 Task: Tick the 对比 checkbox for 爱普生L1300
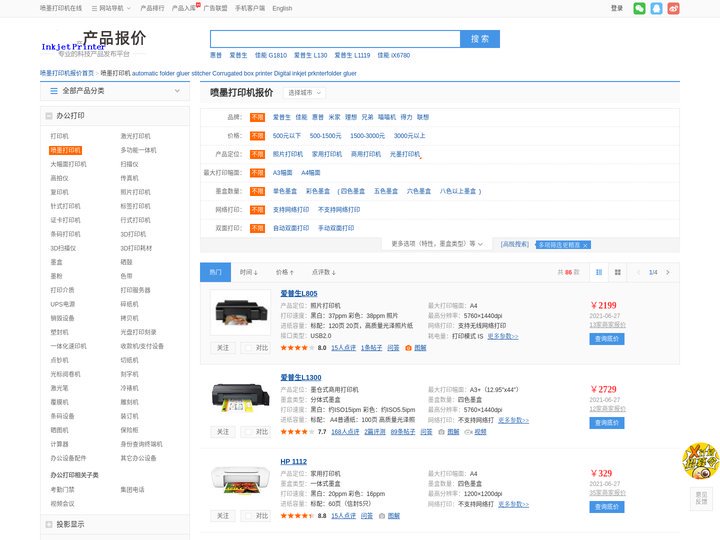pyautogui.click(x=248, y=432)
